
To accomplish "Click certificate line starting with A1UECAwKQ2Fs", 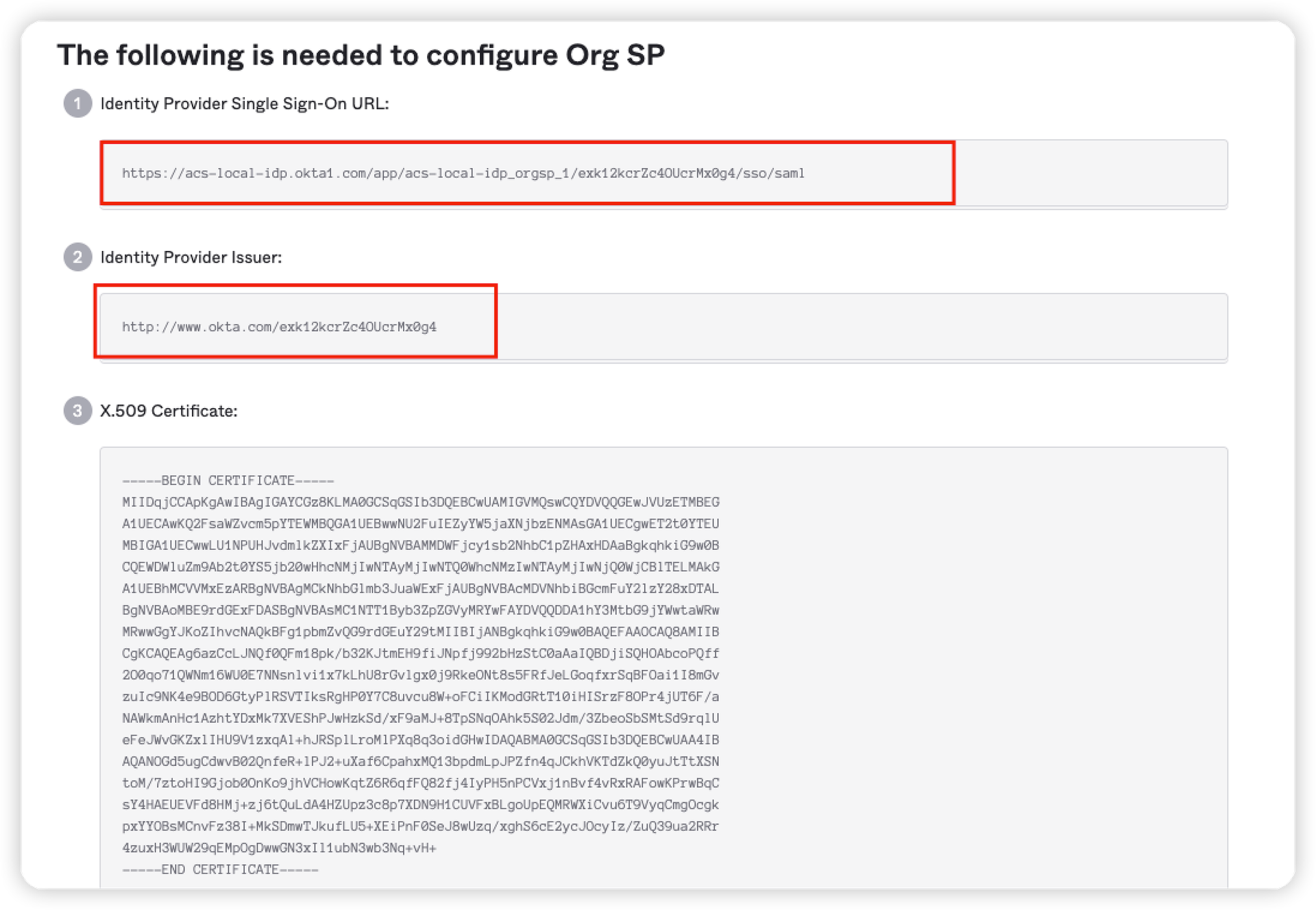I will (420, 524).
